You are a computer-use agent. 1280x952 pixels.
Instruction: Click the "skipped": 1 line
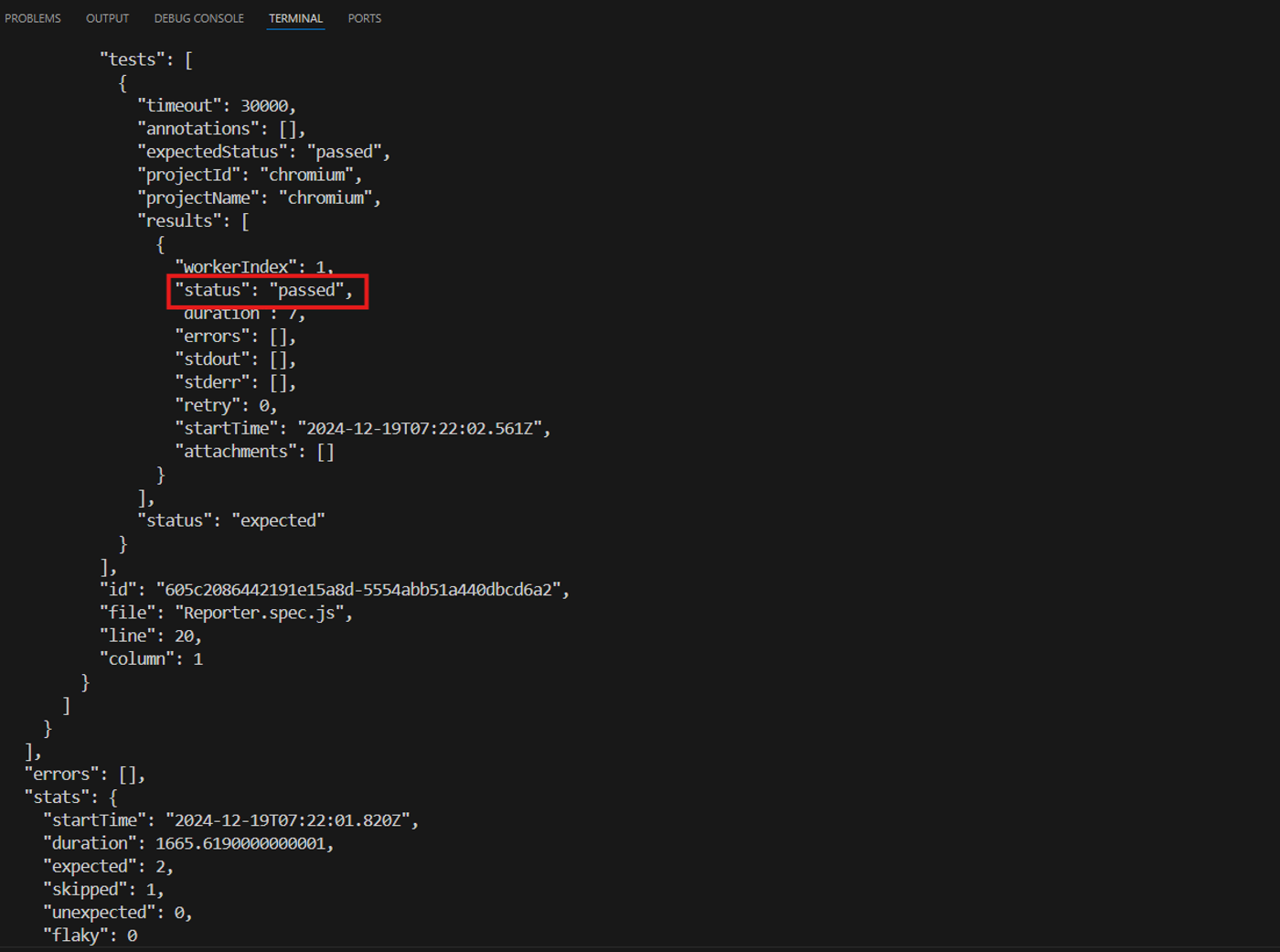pos(103,889)
